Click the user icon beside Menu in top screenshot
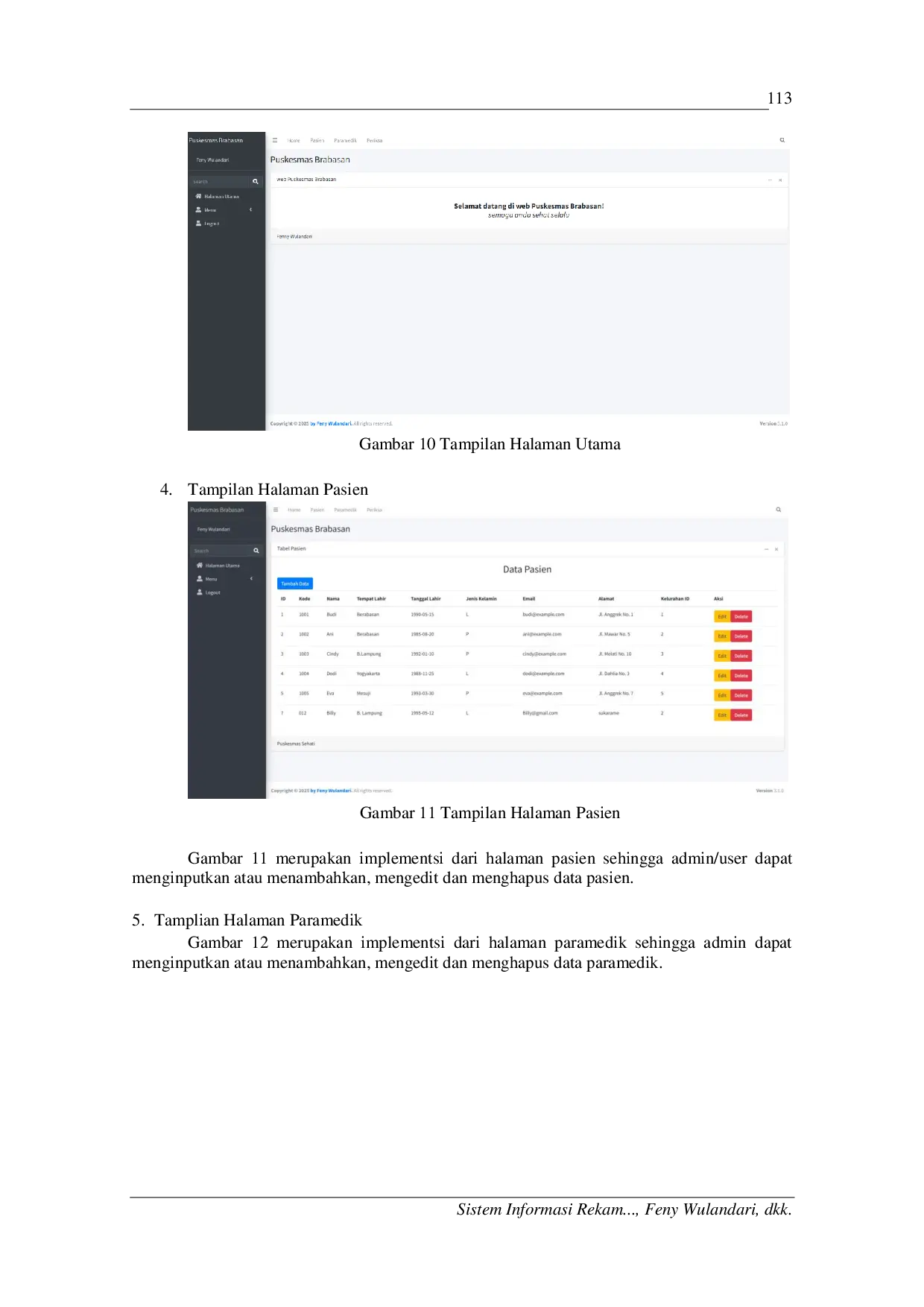924x1307 pixels. pyautogui.click(x=199, y=209)
